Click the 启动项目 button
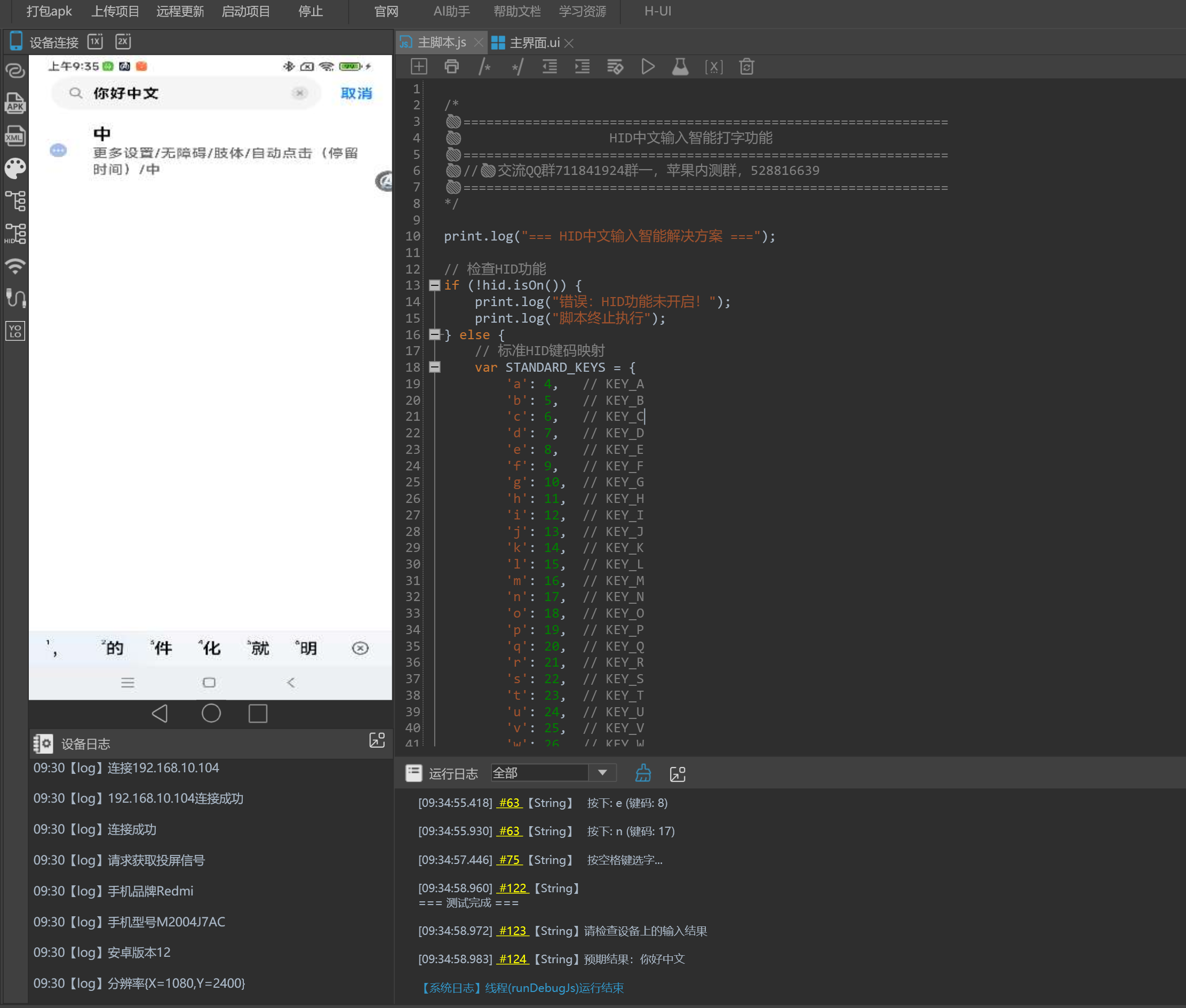The height and width of the screenshot is (1008, 1186). [245, 11]
